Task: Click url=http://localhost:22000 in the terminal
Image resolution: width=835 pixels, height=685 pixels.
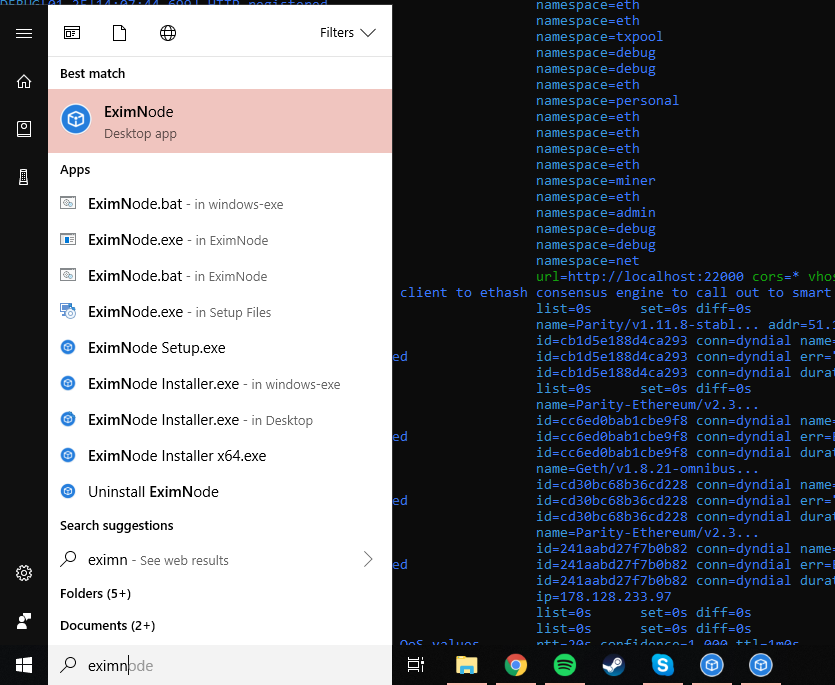Action: [640, 276]
